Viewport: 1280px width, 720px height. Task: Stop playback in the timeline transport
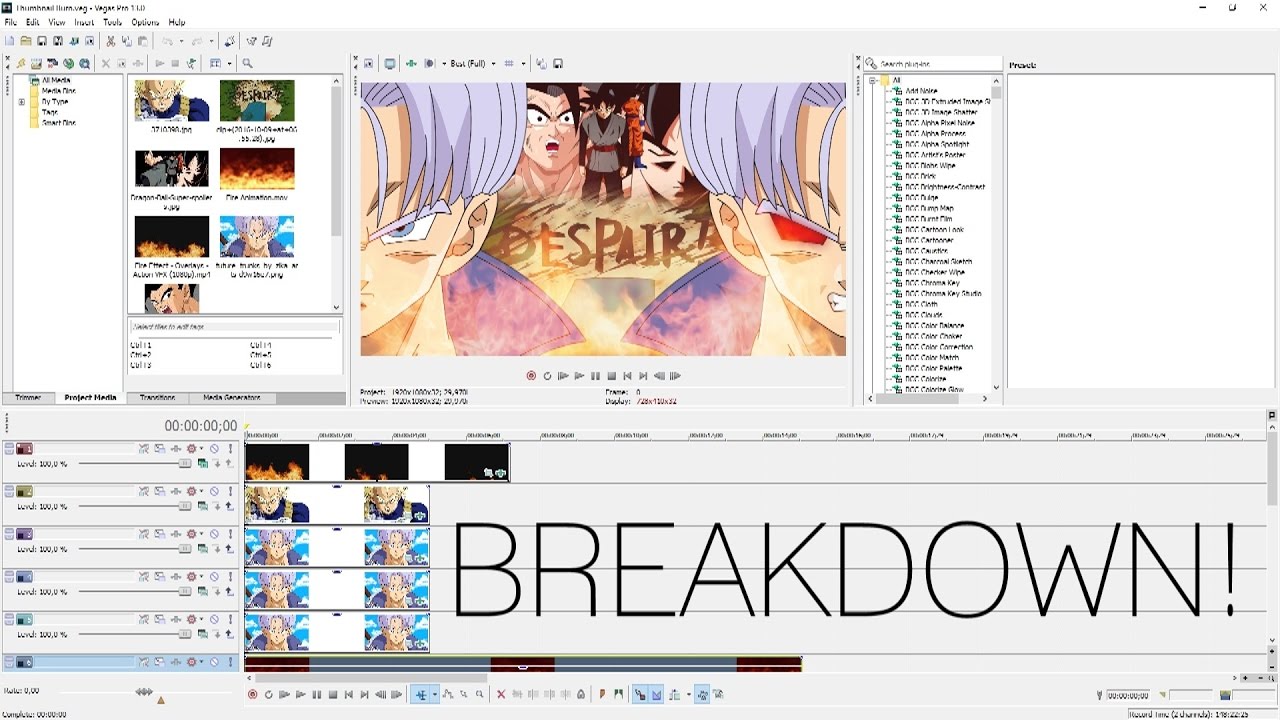coord(333,694)
